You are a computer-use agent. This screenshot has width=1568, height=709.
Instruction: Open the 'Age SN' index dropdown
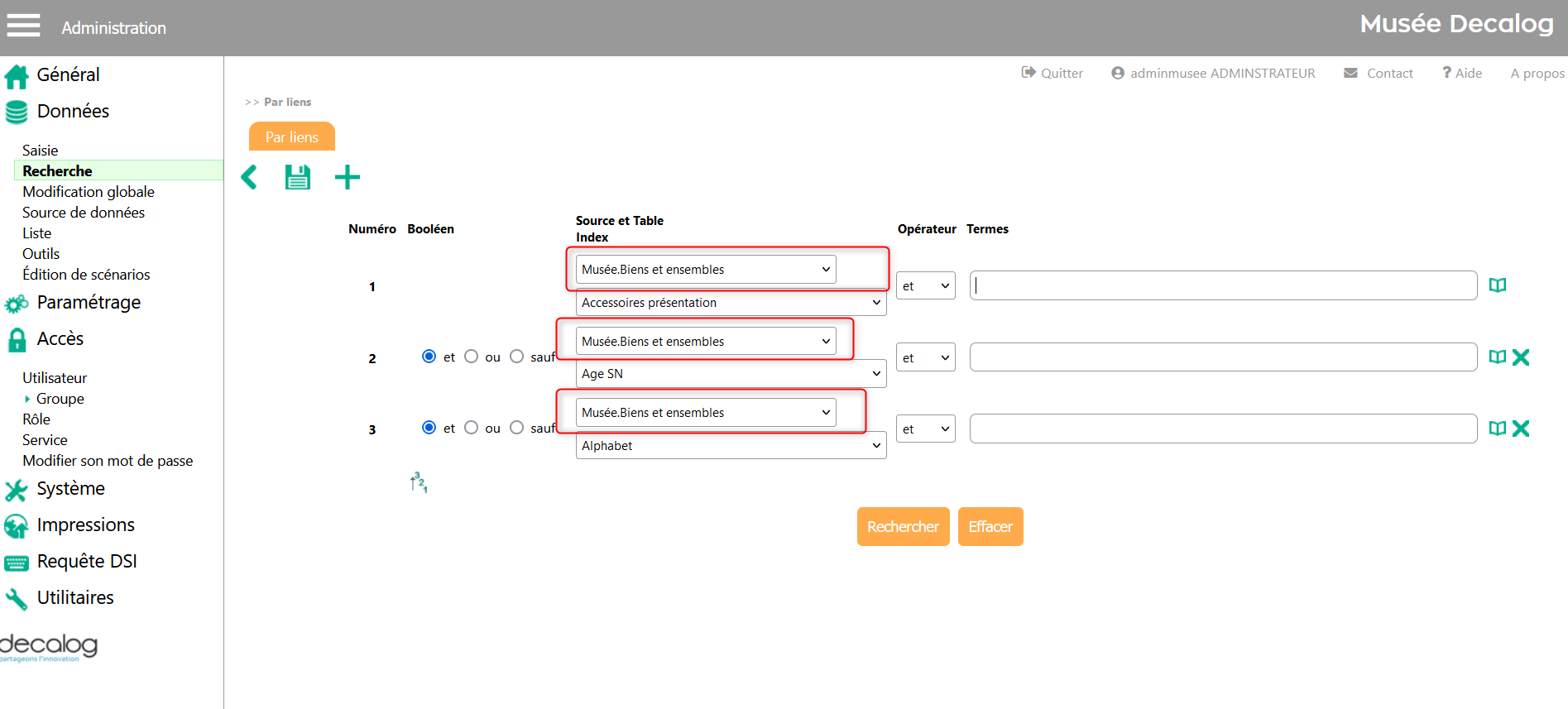coord(731,374)
